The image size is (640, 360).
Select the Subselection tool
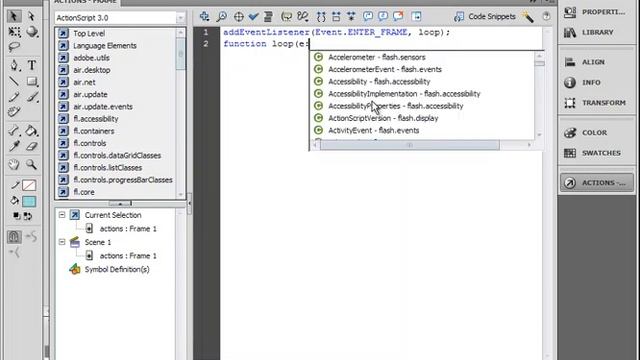(x=31, y=16)
